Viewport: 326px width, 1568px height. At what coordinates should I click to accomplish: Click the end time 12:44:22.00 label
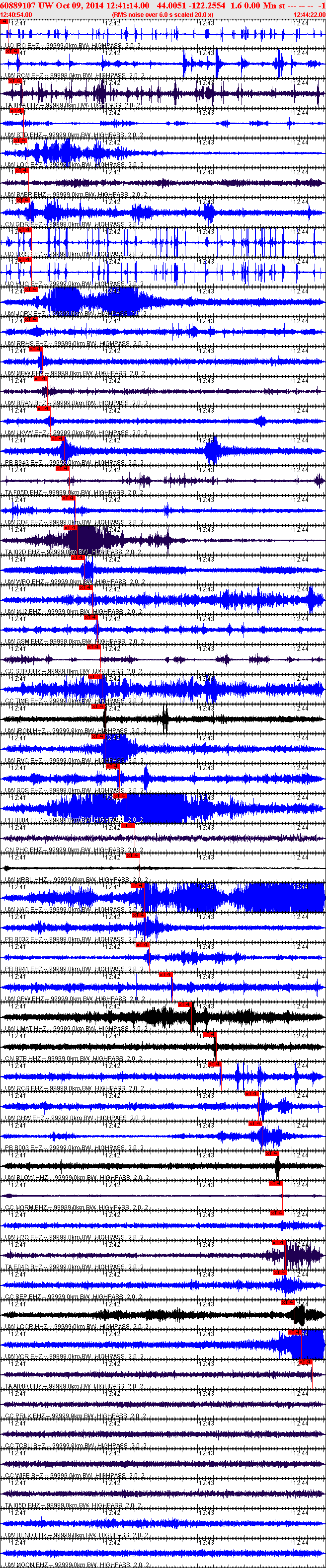coord(309,14)
